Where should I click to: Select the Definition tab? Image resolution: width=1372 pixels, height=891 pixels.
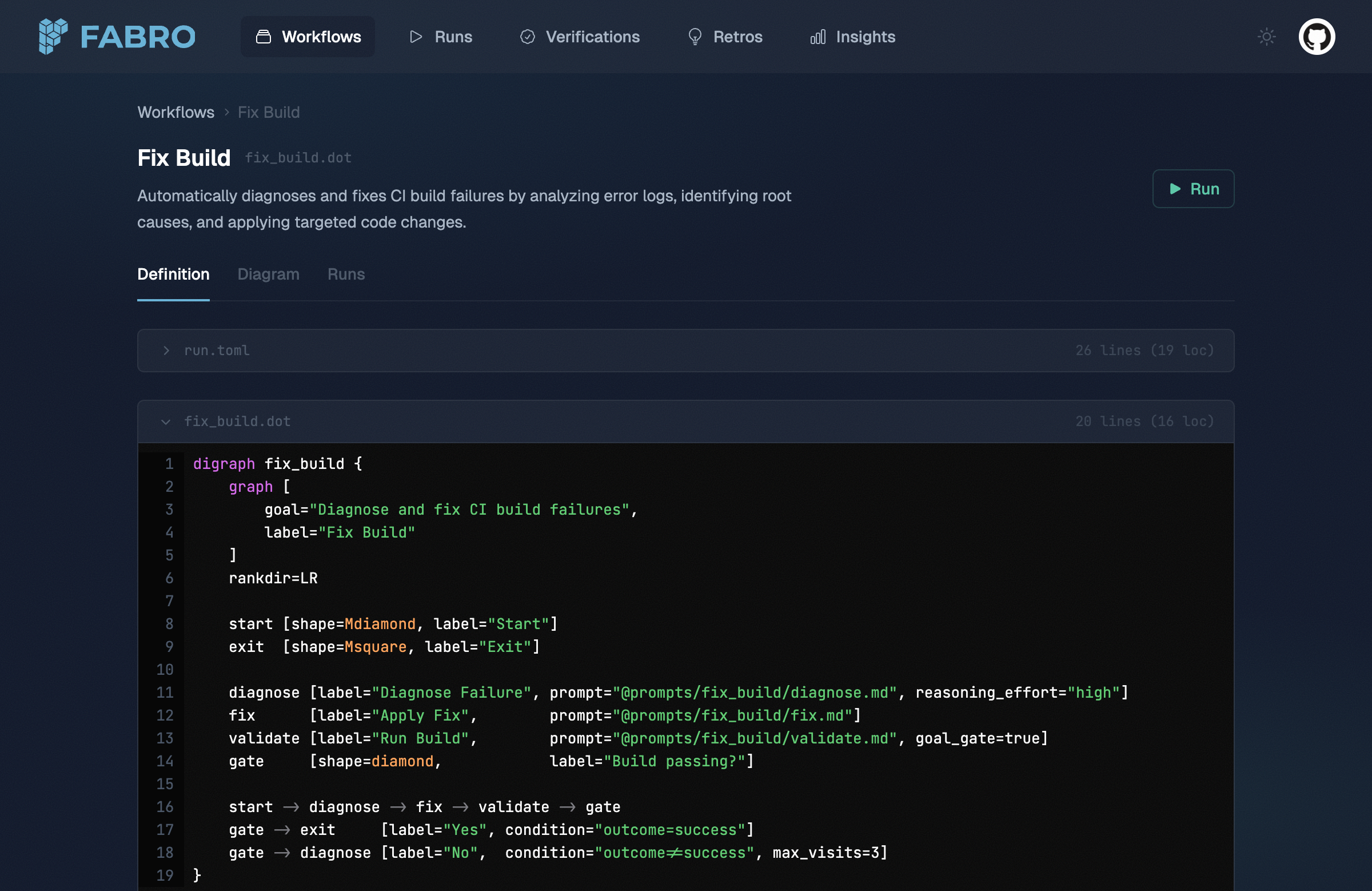click(173, 274)
